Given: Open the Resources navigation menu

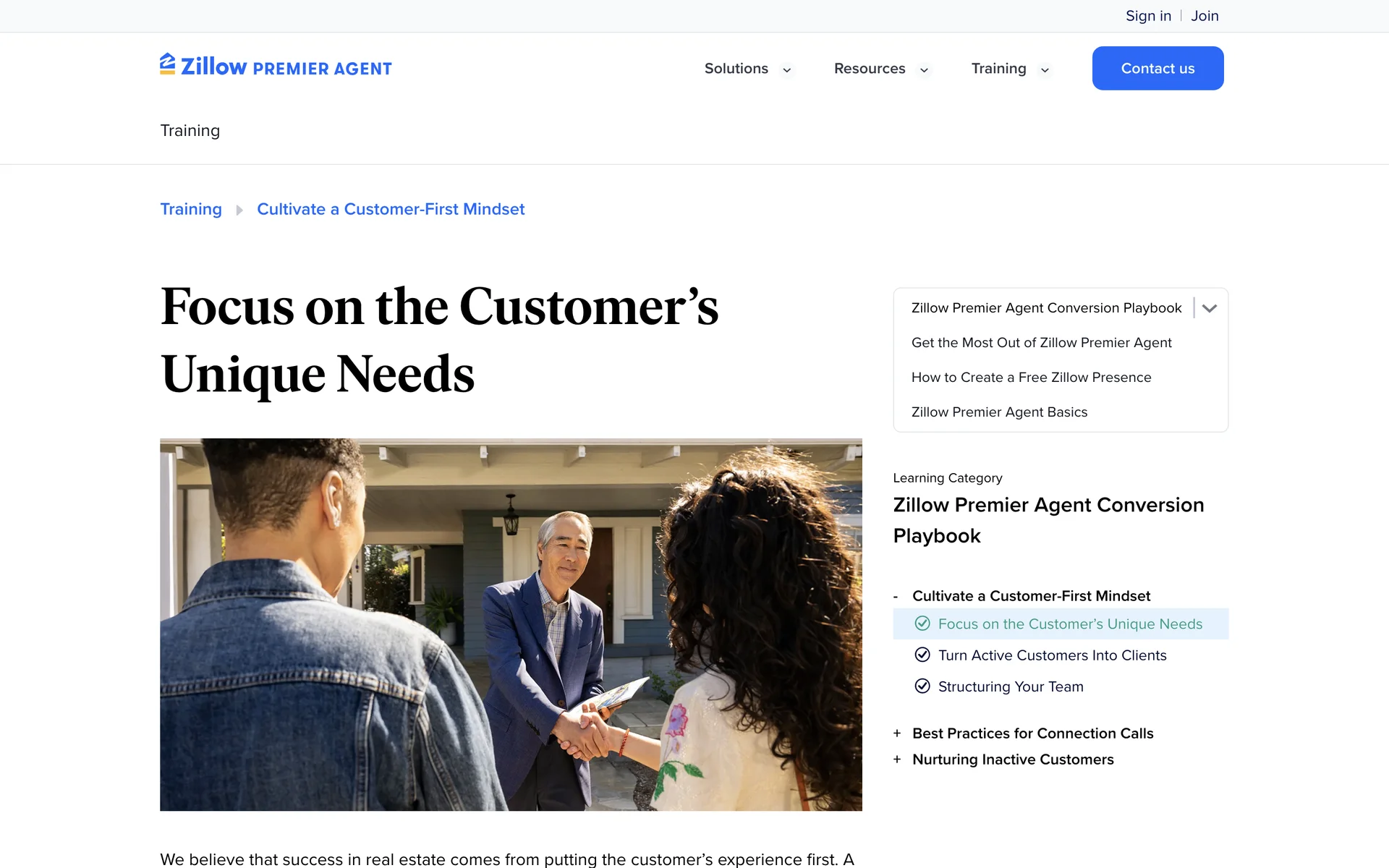Looking at the screenshot, I should [x=881, y=69].
